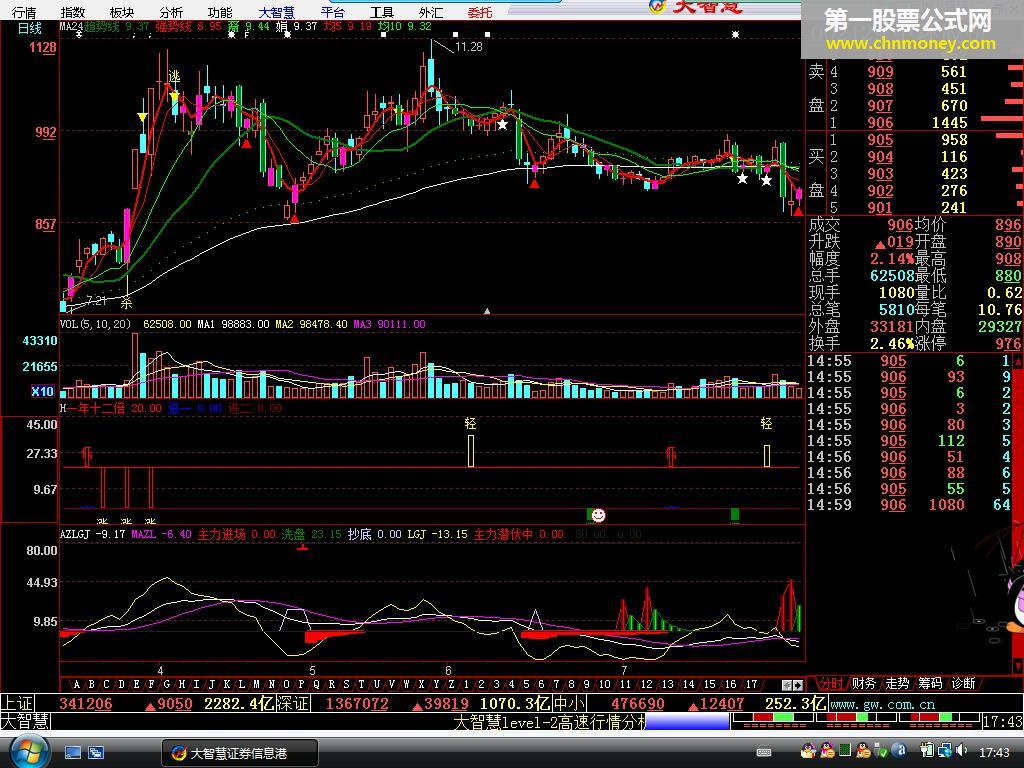Click the Show Desktop quick launch icon
The height and width of the screenshot is (768, 1024).
tap(72, 753)
